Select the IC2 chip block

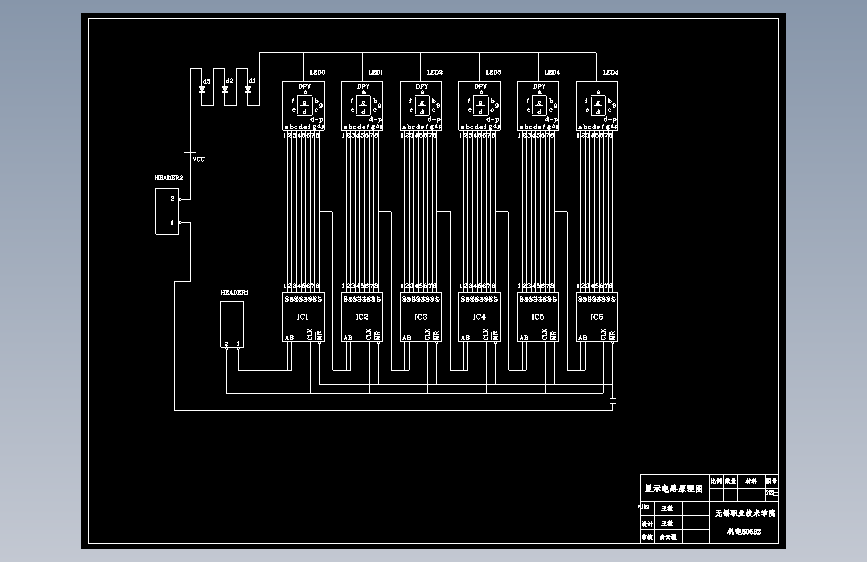tap(362, 317)
